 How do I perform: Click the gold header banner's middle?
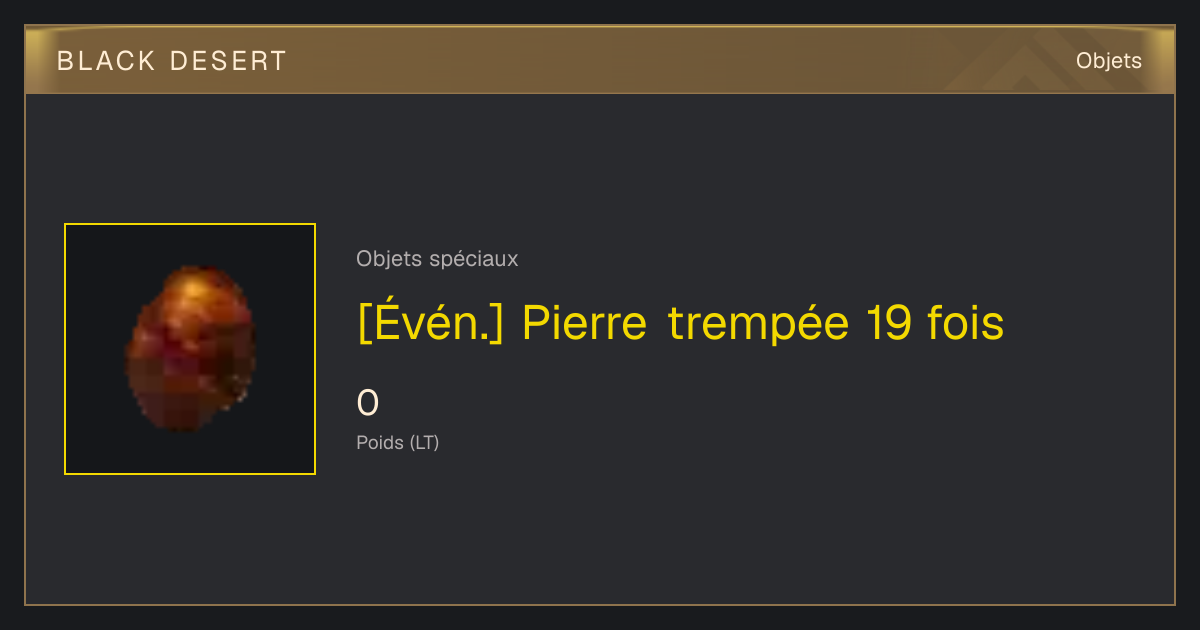600,60
